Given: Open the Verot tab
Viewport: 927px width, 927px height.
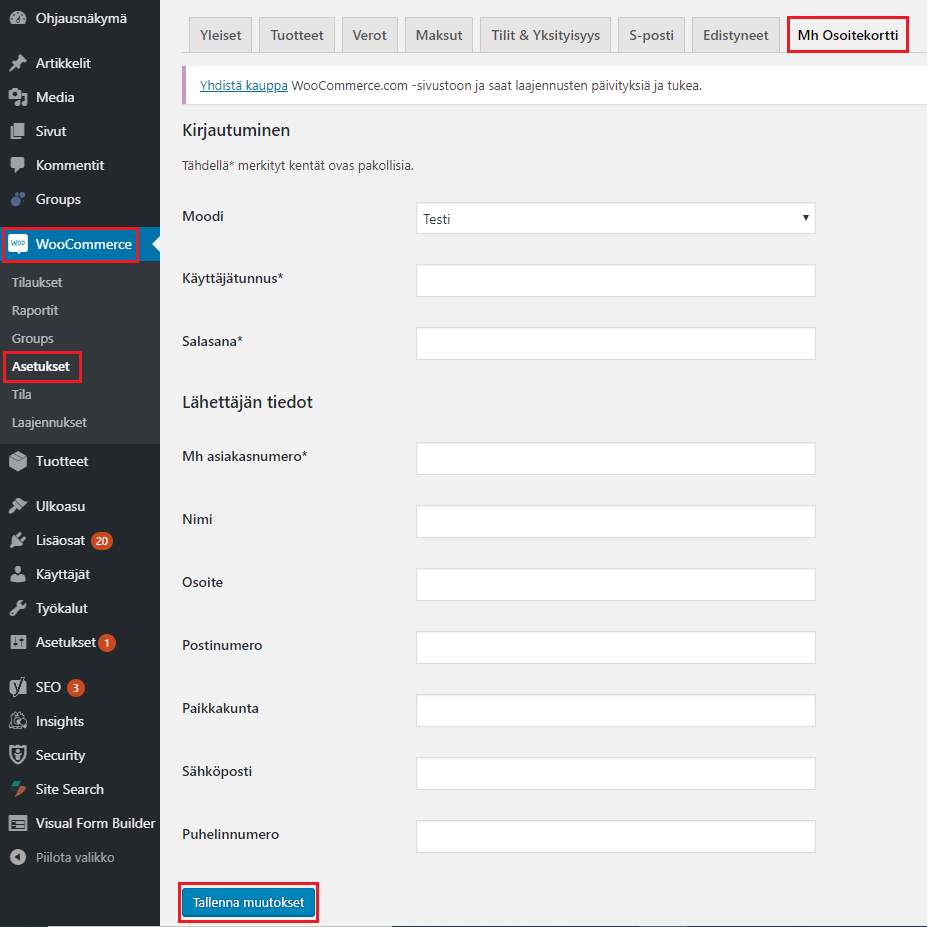Looking at the screenshot, I should (x=369, y=35).
